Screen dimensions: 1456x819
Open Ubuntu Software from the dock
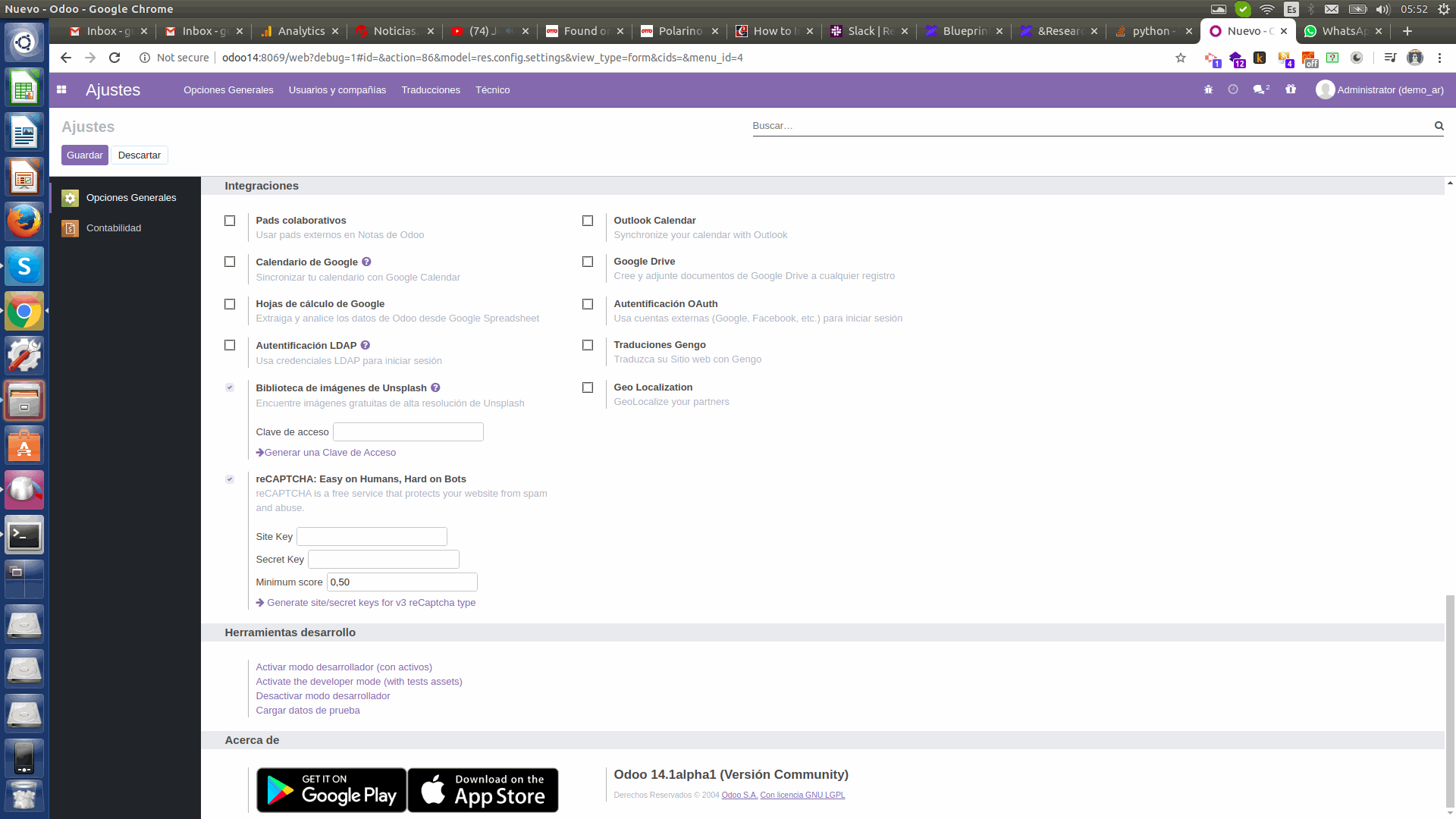[x=24, y=445]
